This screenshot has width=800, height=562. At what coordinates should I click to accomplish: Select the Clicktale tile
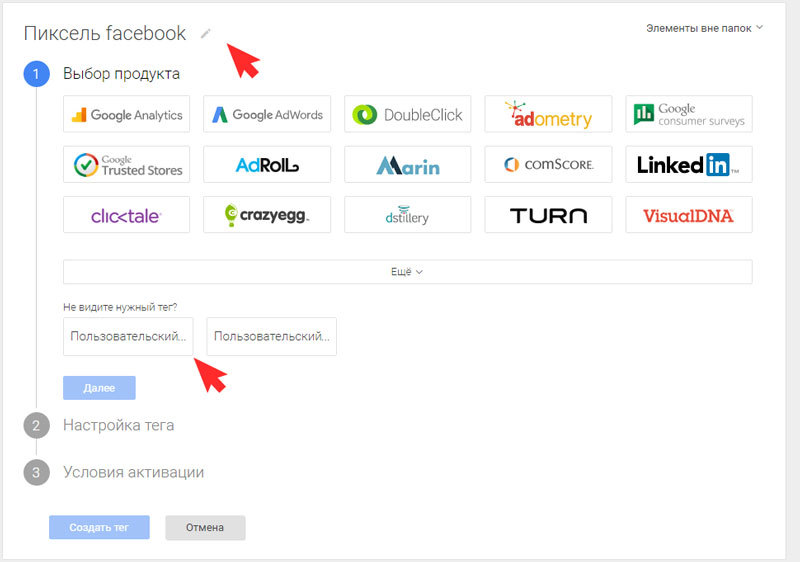pos(127,215)
